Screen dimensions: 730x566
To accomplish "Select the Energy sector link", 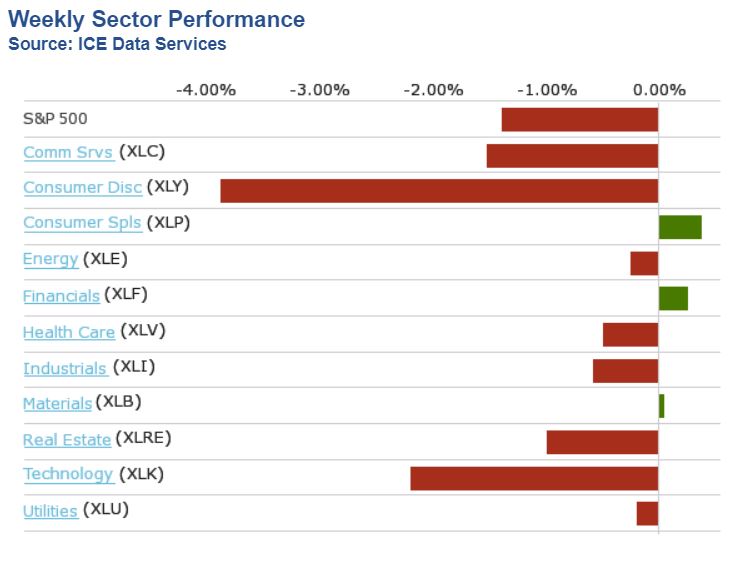I will [50, 259].
